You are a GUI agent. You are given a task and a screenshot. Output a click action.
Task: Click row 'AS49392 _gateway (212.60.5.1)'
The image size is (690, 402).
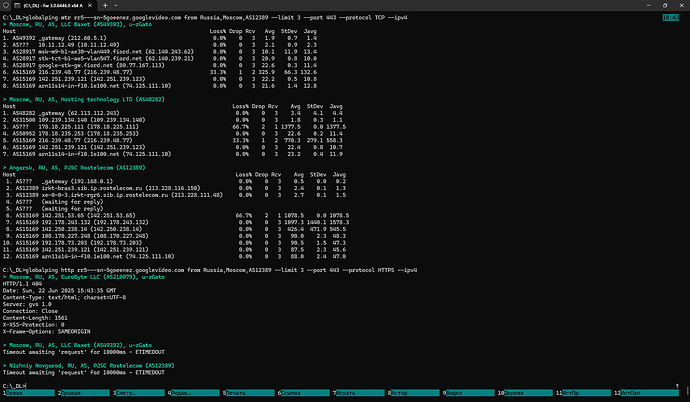coord(160,38)
